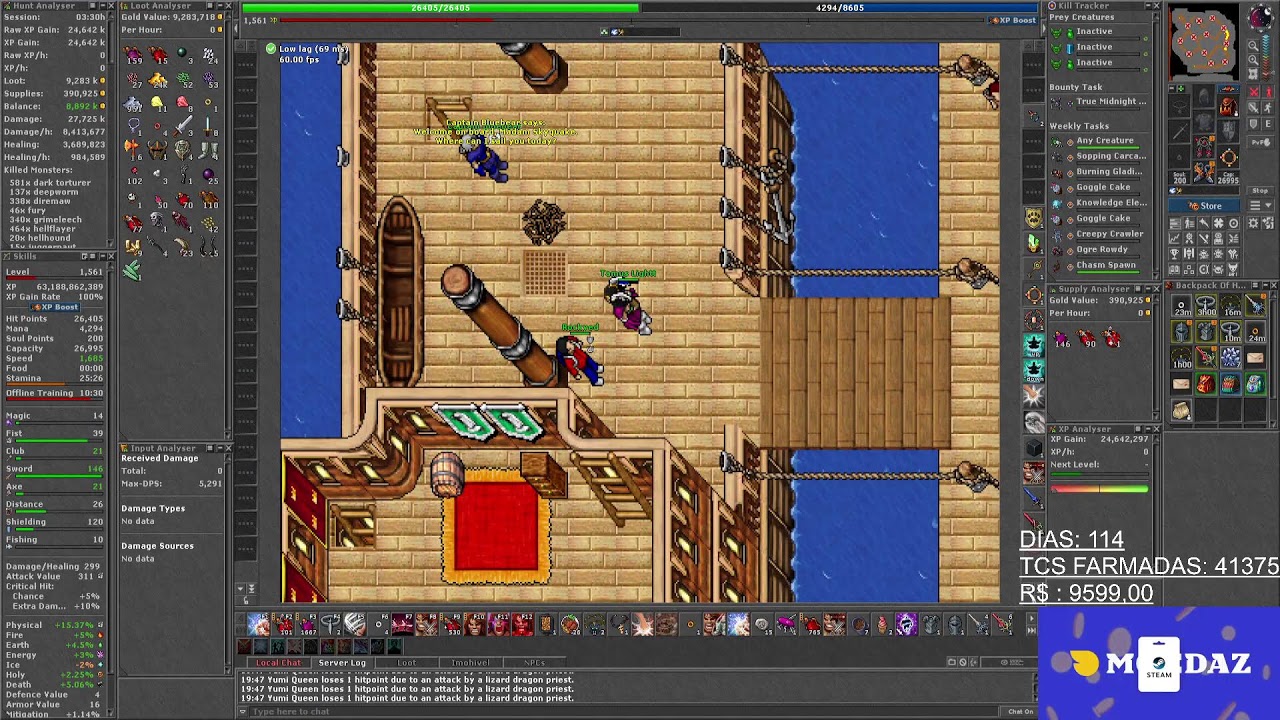This screenshot has width=1280, height=720.
Task: Click the minimap
Action: [1203, 42]
